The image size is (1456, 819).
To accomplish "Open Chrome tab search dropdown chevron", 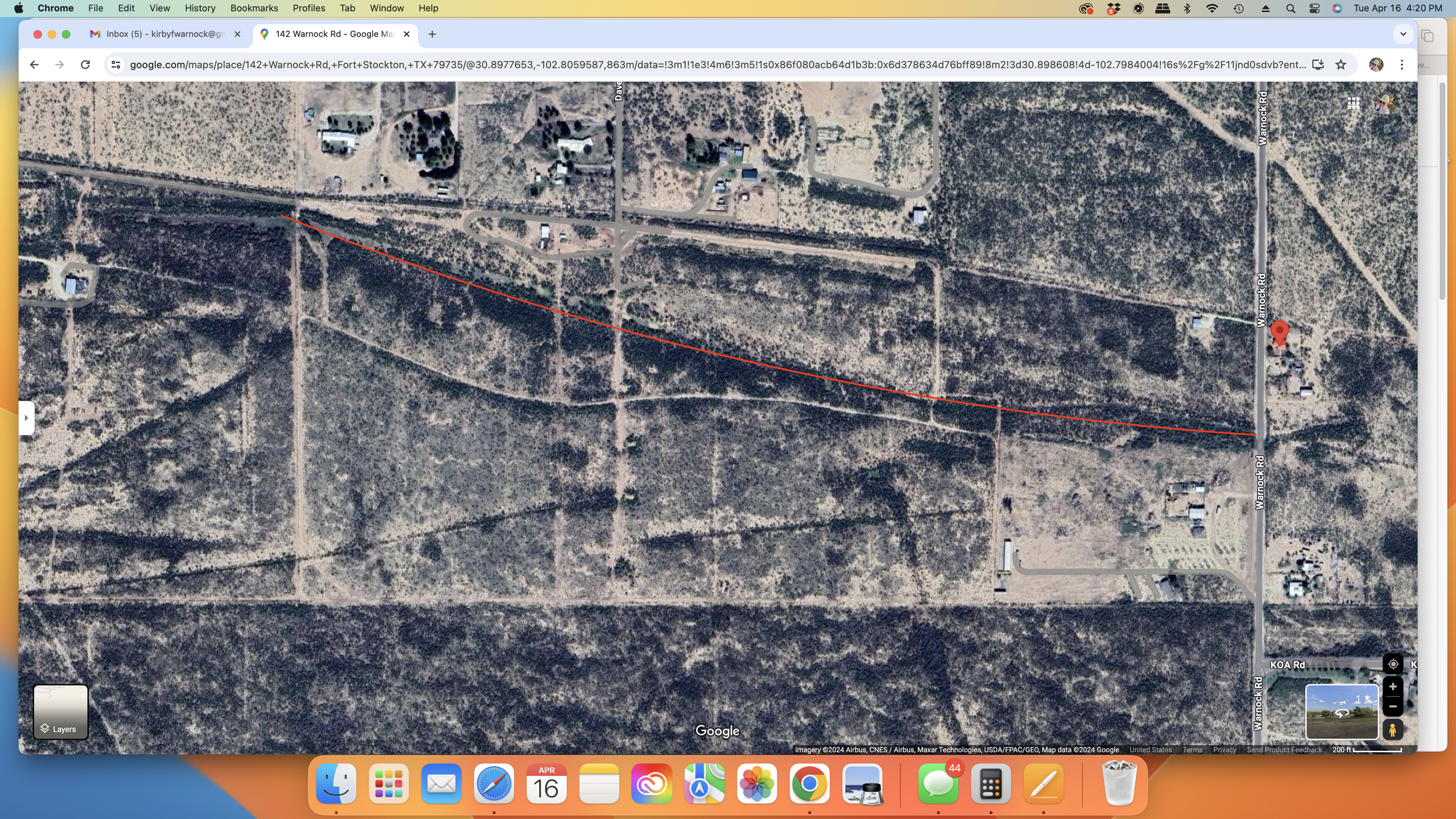I will 1403,34.
